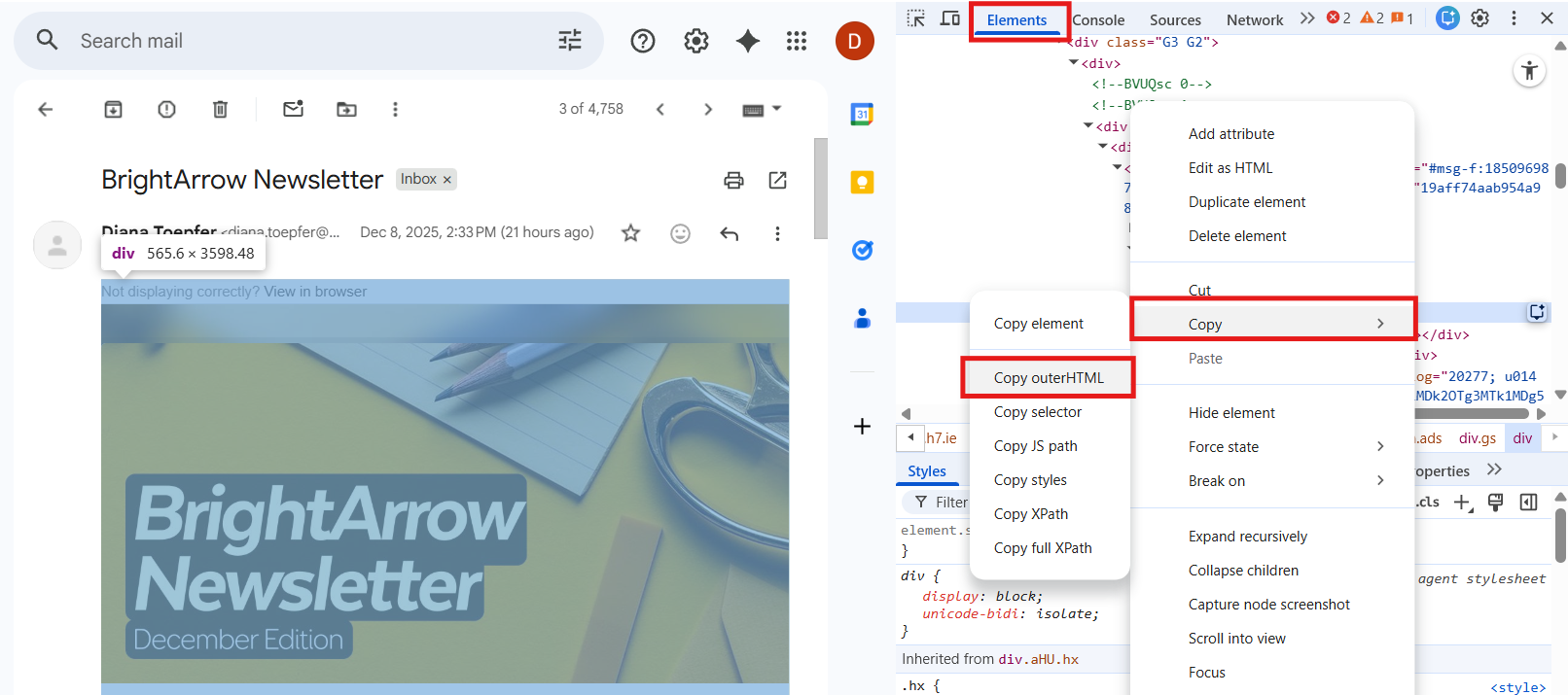Expand the Break on submenu
This screenshot has width=1568, height=695.
tap(1272, 481)
